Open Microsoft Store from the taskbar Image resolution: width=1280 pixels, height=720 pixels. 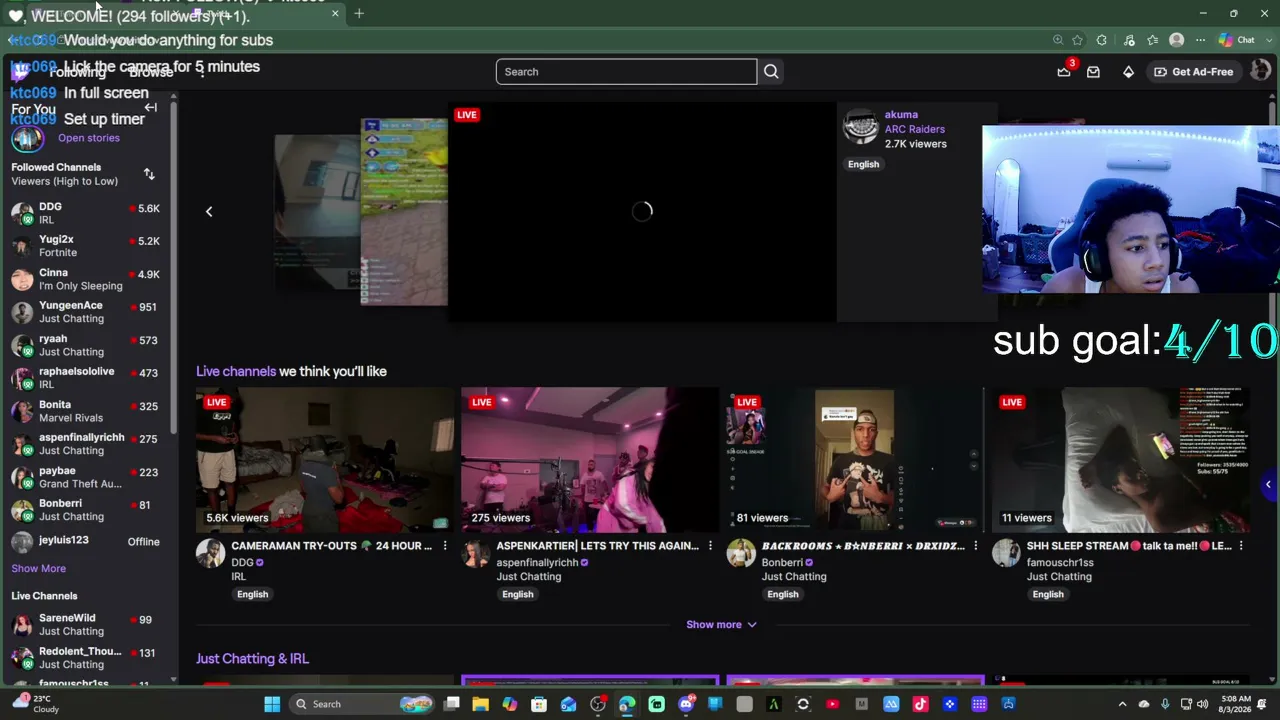point(539,704)
